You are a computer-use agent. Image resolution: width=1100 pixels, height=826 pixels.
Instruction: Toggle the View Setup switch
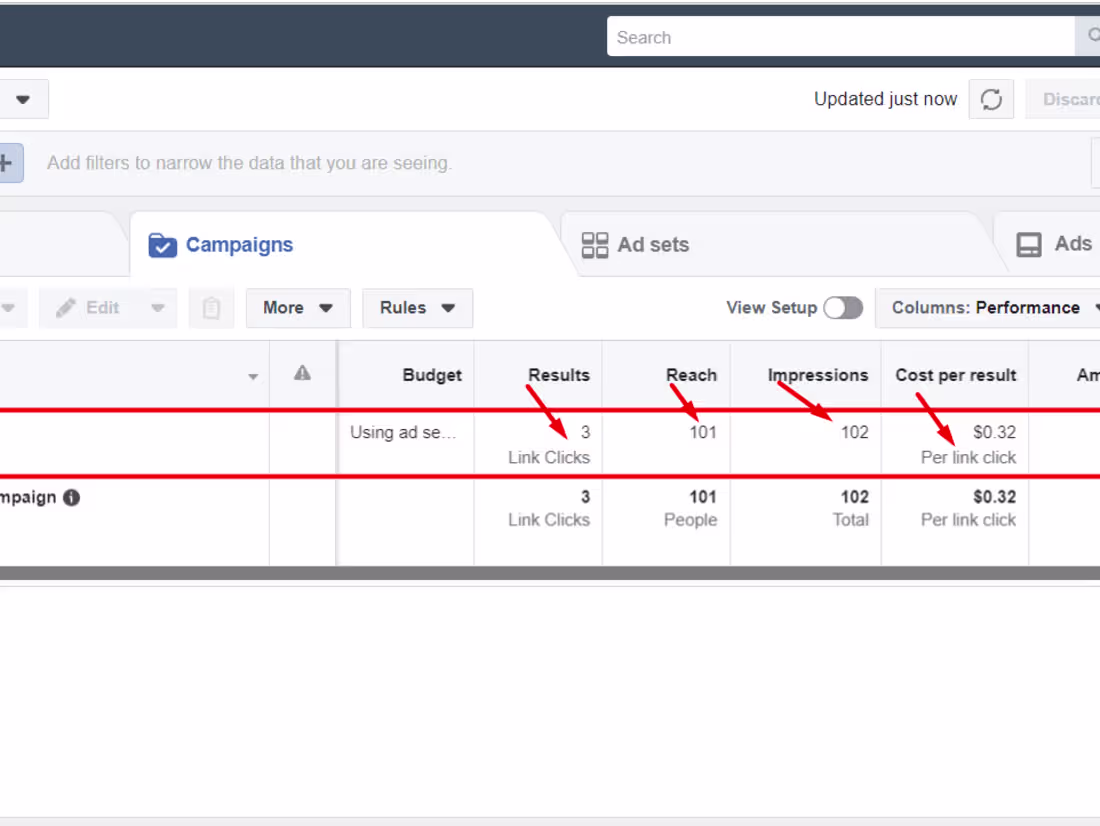842,308
